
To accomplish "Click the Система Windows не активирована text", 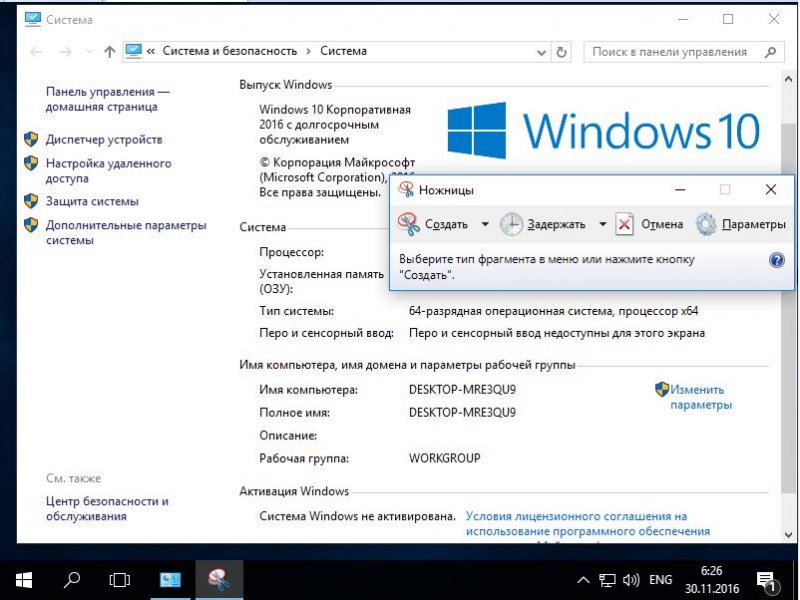I will pyautogui.click(x=357, y=516).
